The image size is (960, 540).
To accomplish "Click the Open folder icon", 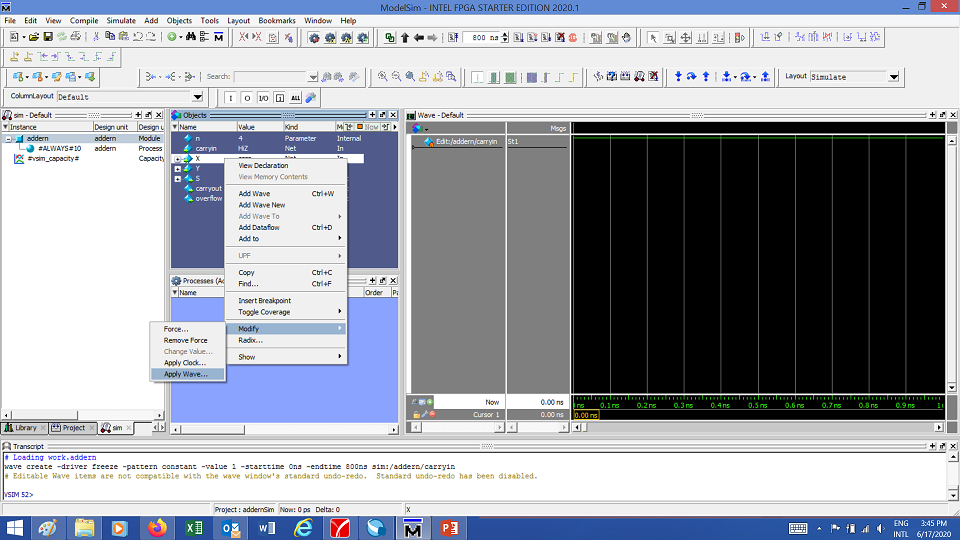I will tap(33, 37).
